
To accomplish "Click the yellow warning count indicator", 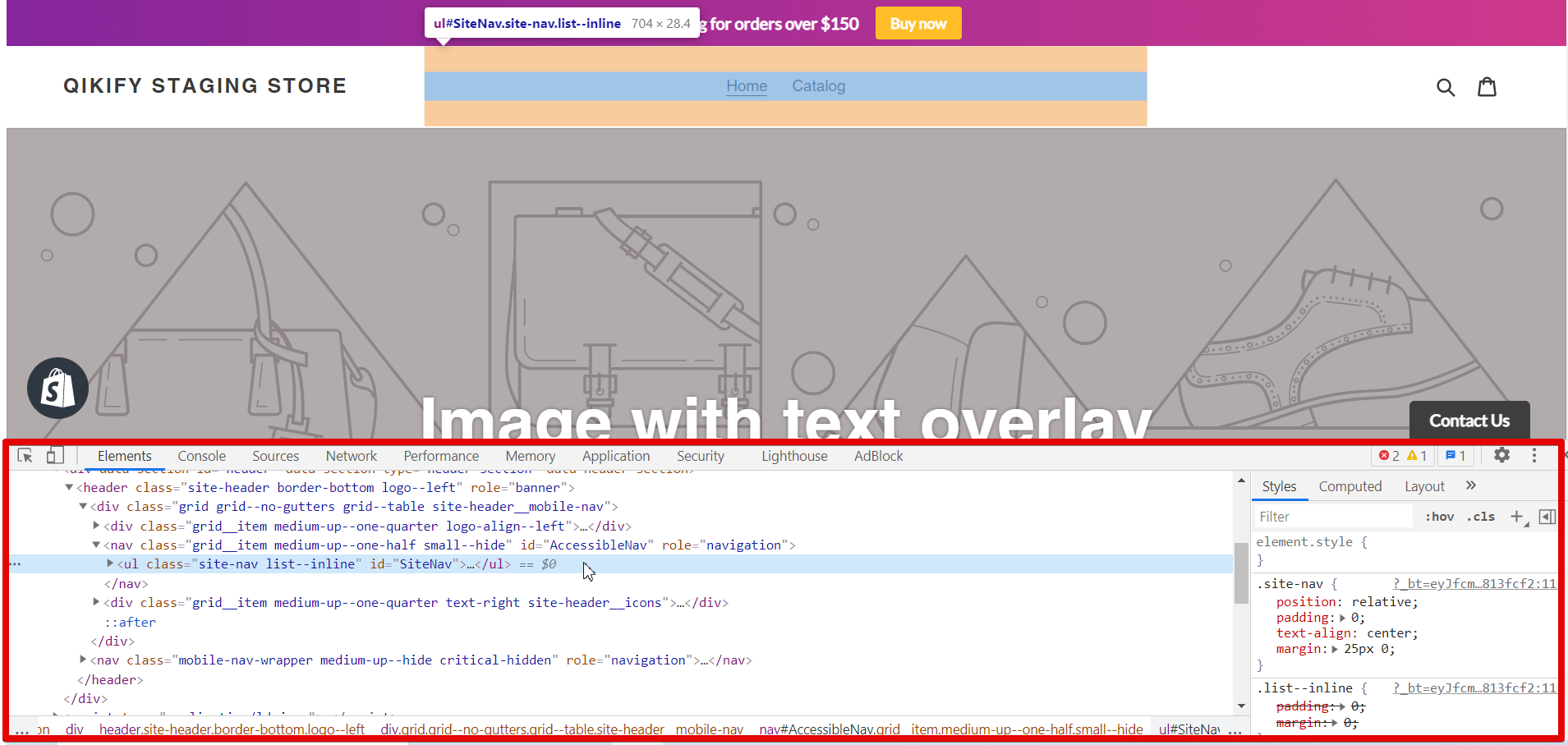I will pos(1417,456).
